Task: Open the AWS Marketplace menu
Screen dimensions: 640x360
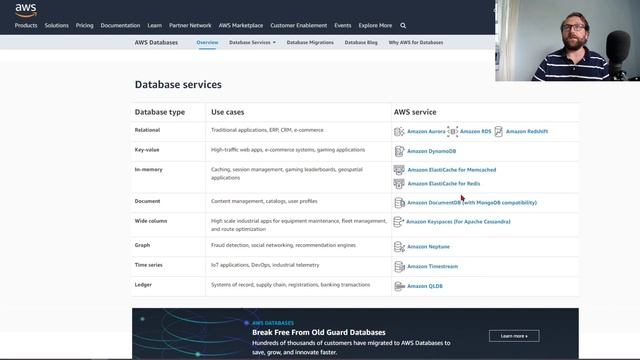Action: [x=241, y=25]
